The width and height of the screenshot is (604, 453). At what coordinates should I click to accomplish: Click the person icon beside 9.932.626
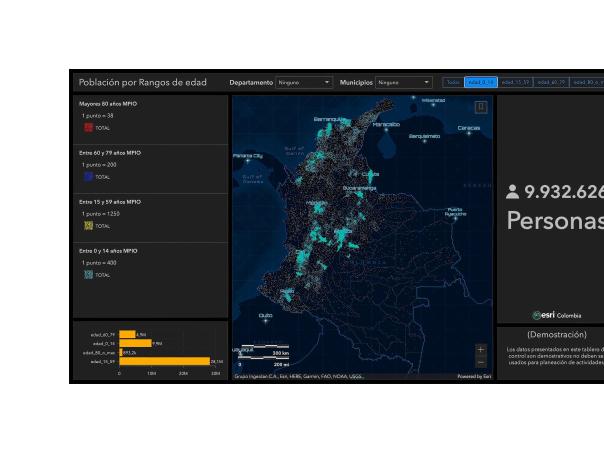pos(514,192)
